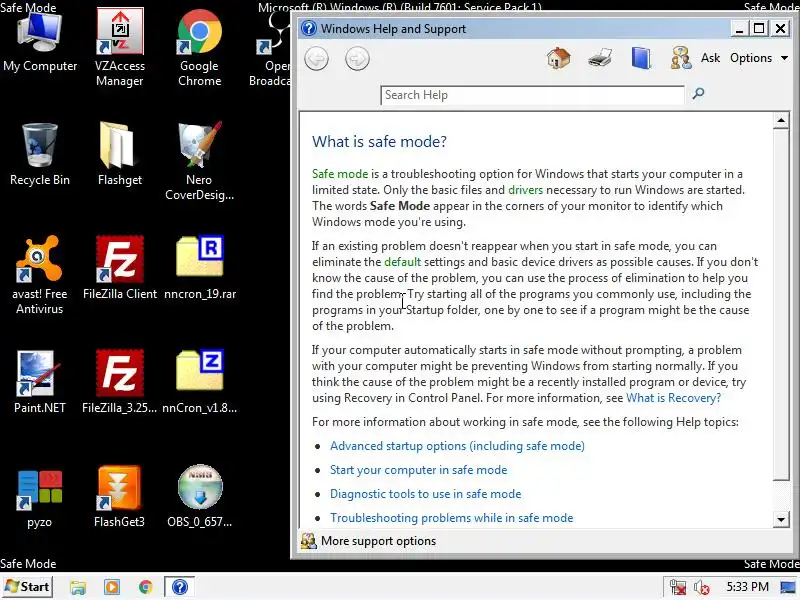Open the Recycle Bin
This screenshot has height=600, width=800.
pos(40,153)
